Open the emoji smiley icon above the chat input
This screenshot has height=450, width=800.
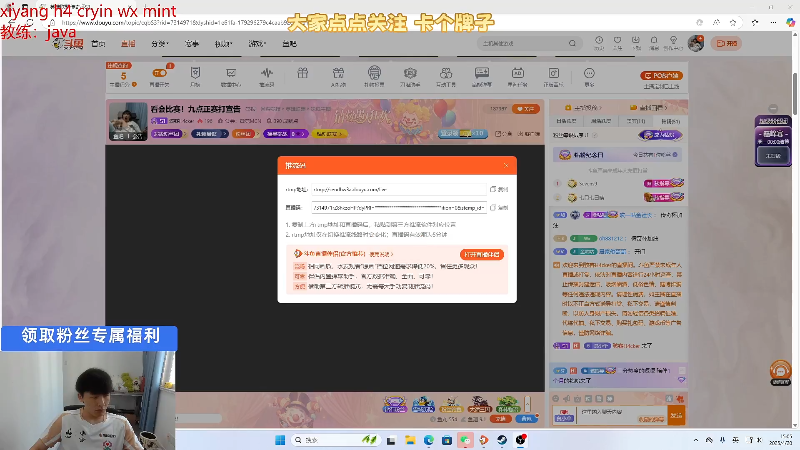click(x=556, y=398)
